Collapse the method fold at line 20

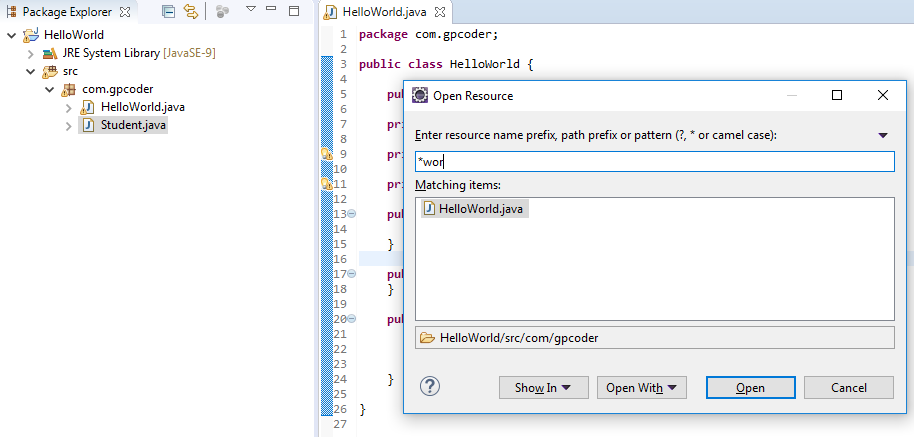[350, 319]
